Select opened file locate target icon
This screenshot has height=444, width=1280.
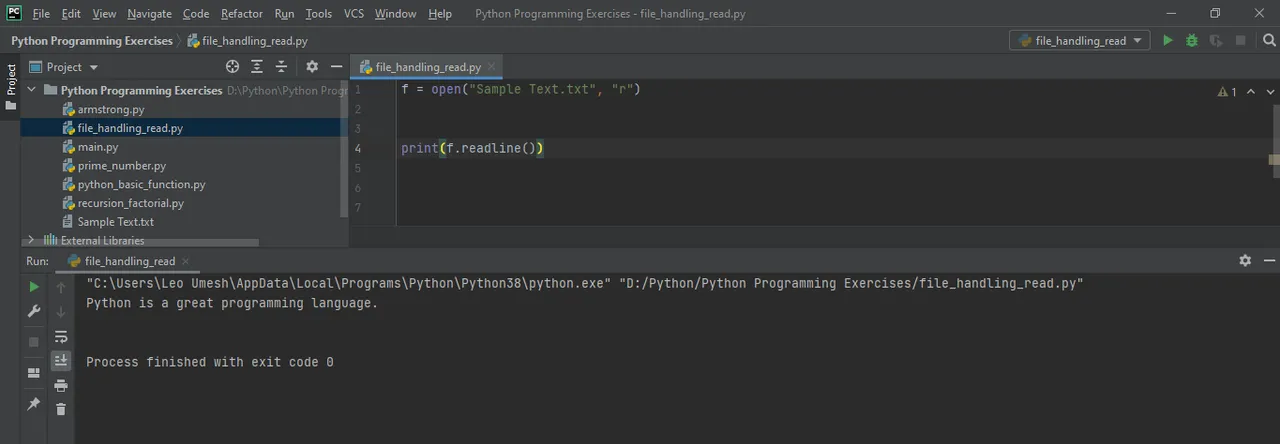[233, 67]
